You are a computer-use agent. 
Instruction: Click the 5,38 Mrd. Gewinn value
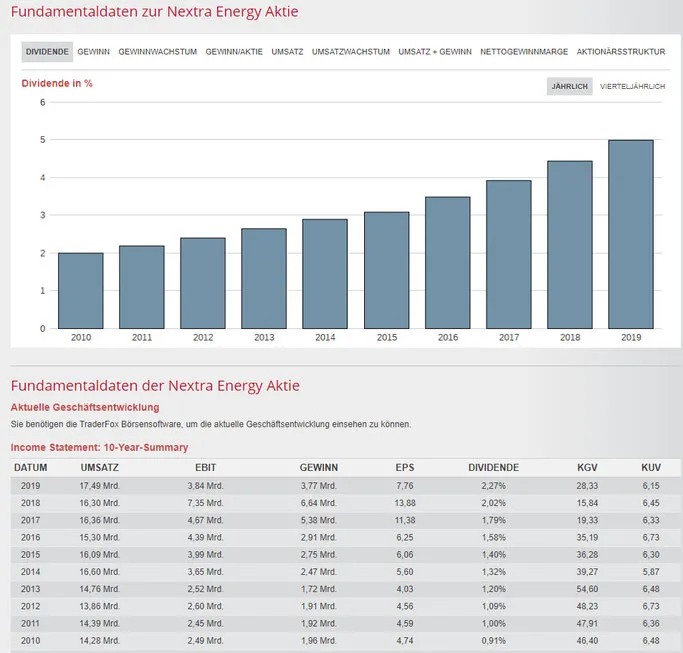(319, 520)
